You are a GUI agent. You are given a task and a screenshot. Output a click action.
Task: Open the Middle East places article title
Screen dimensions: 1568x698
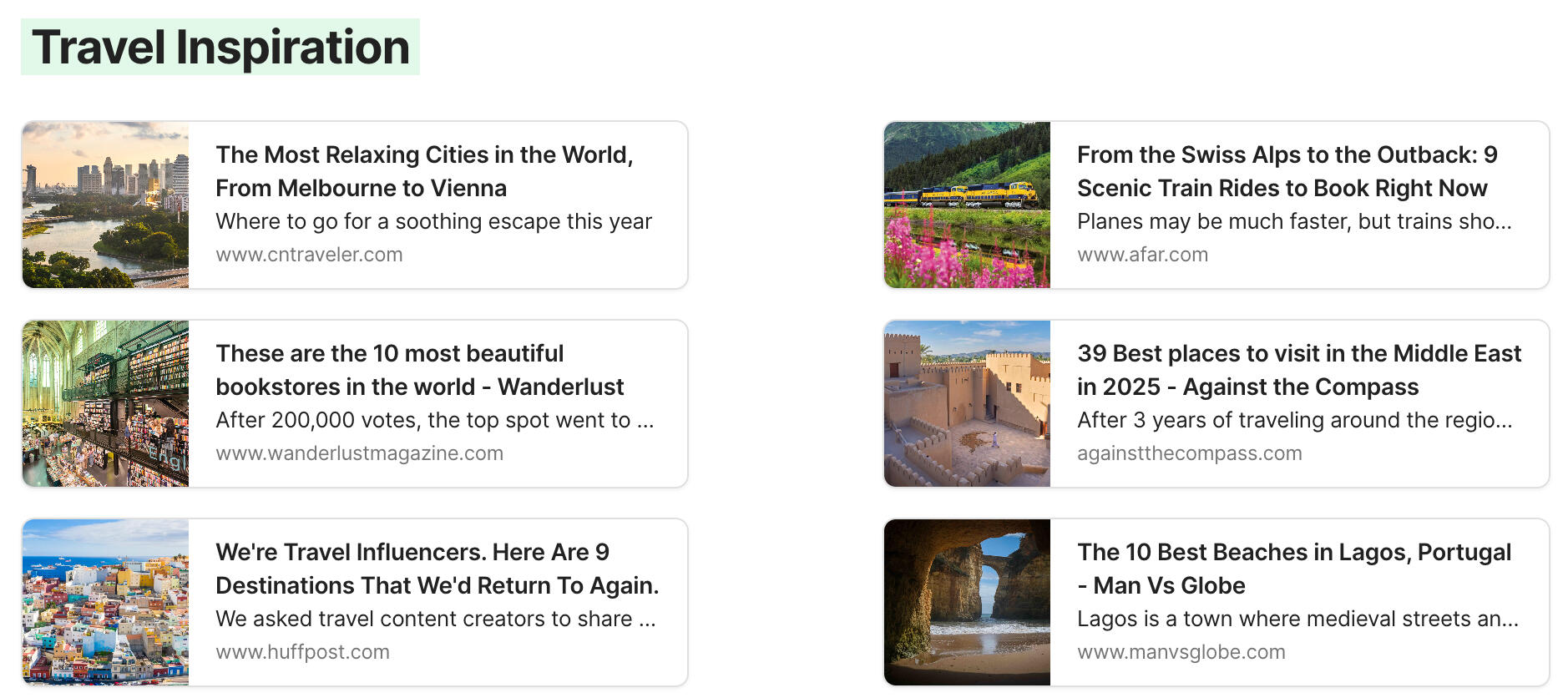point(1298,370)
